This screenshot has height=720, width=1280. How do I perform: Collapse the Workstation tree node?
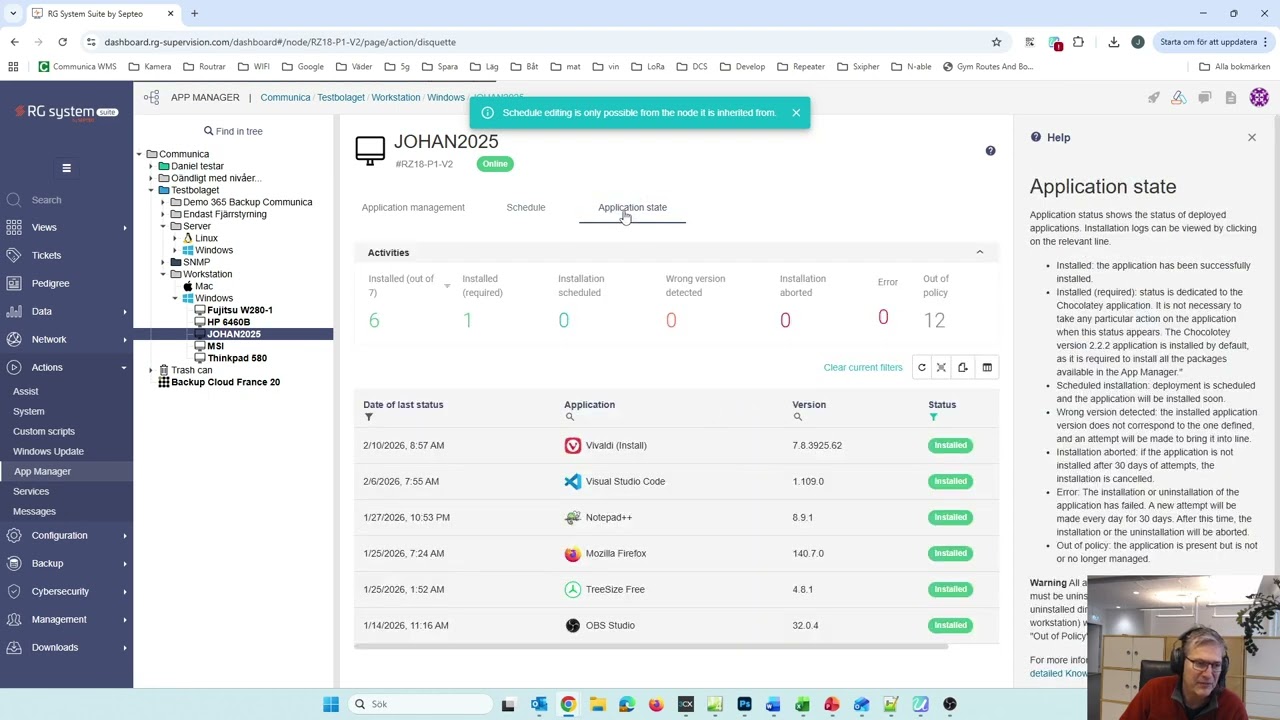tap(163, 274)
